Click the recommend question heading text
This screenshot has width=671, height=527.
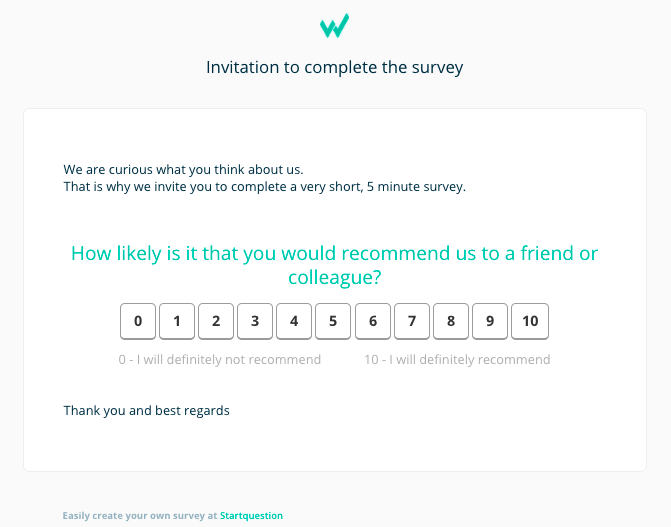tap(335, 265)
